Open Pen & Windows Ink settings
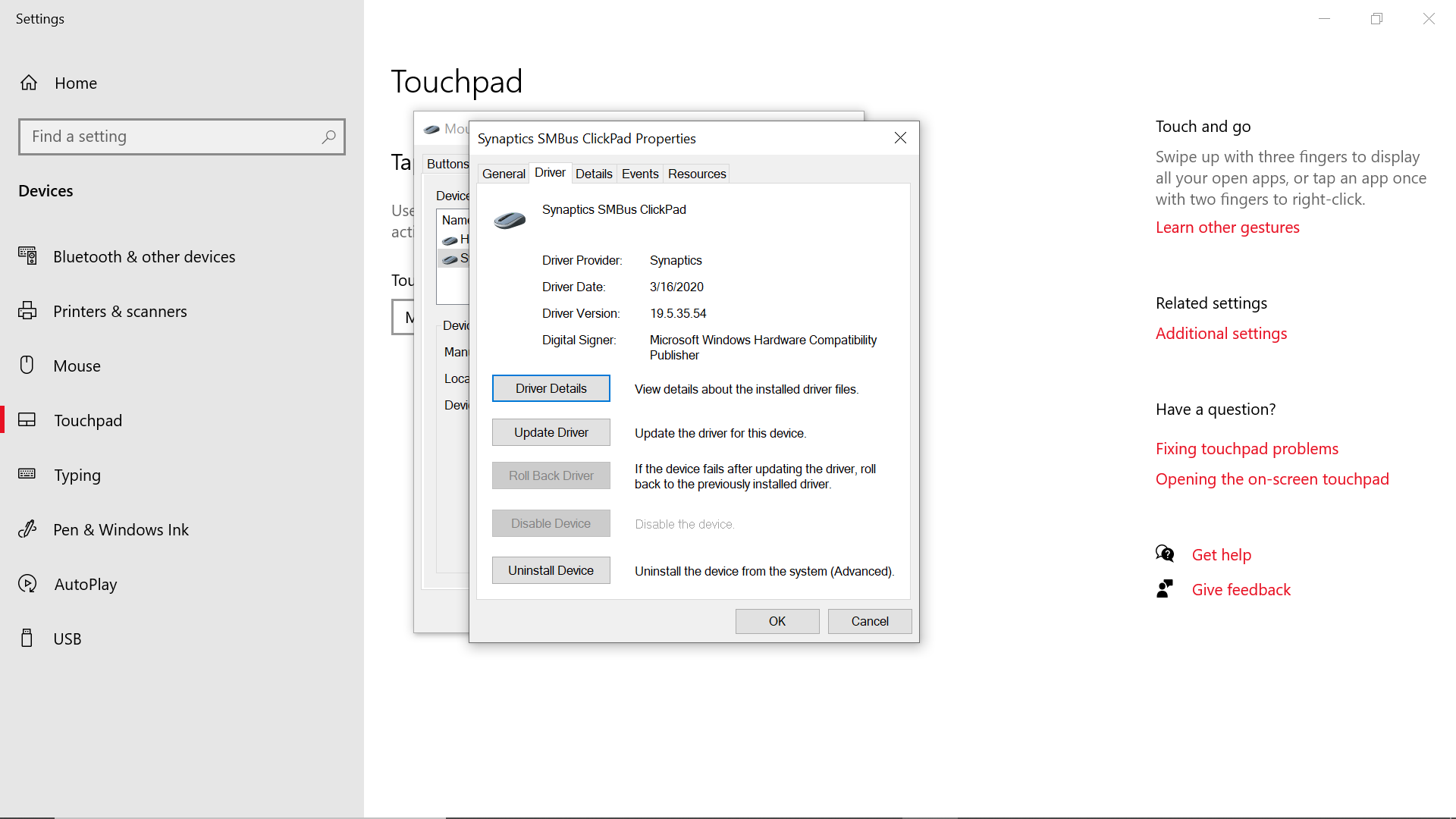Screen dimensions: 1456x819 29,529
